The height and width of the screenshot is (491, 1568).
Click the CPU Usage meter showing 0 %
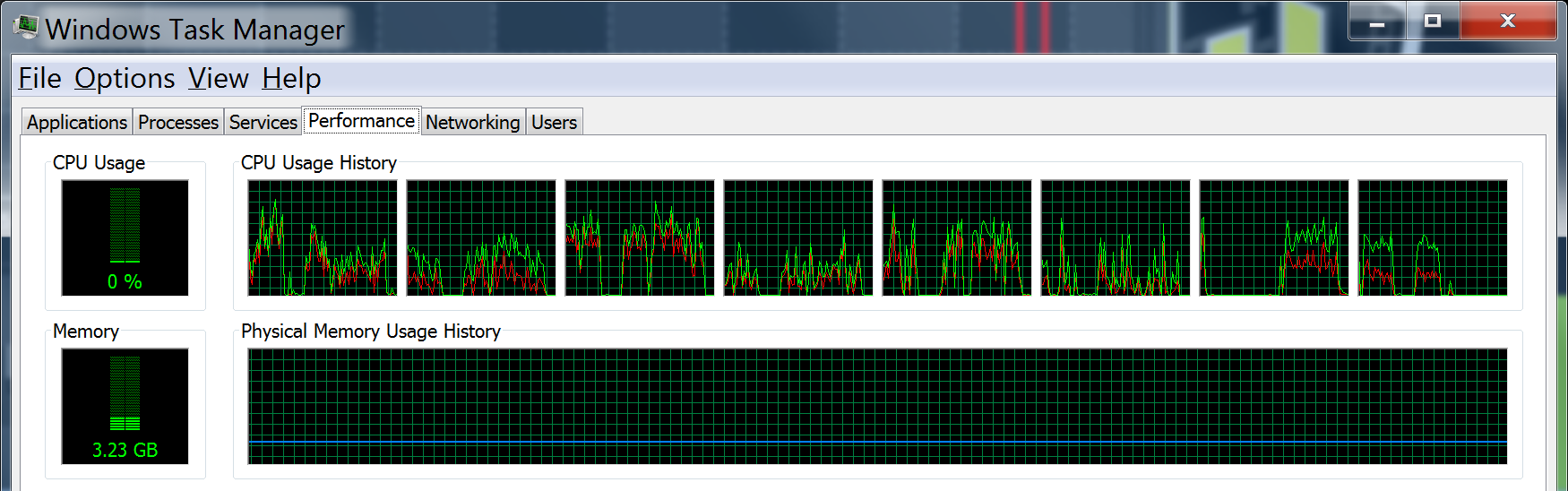coord(125,237)
